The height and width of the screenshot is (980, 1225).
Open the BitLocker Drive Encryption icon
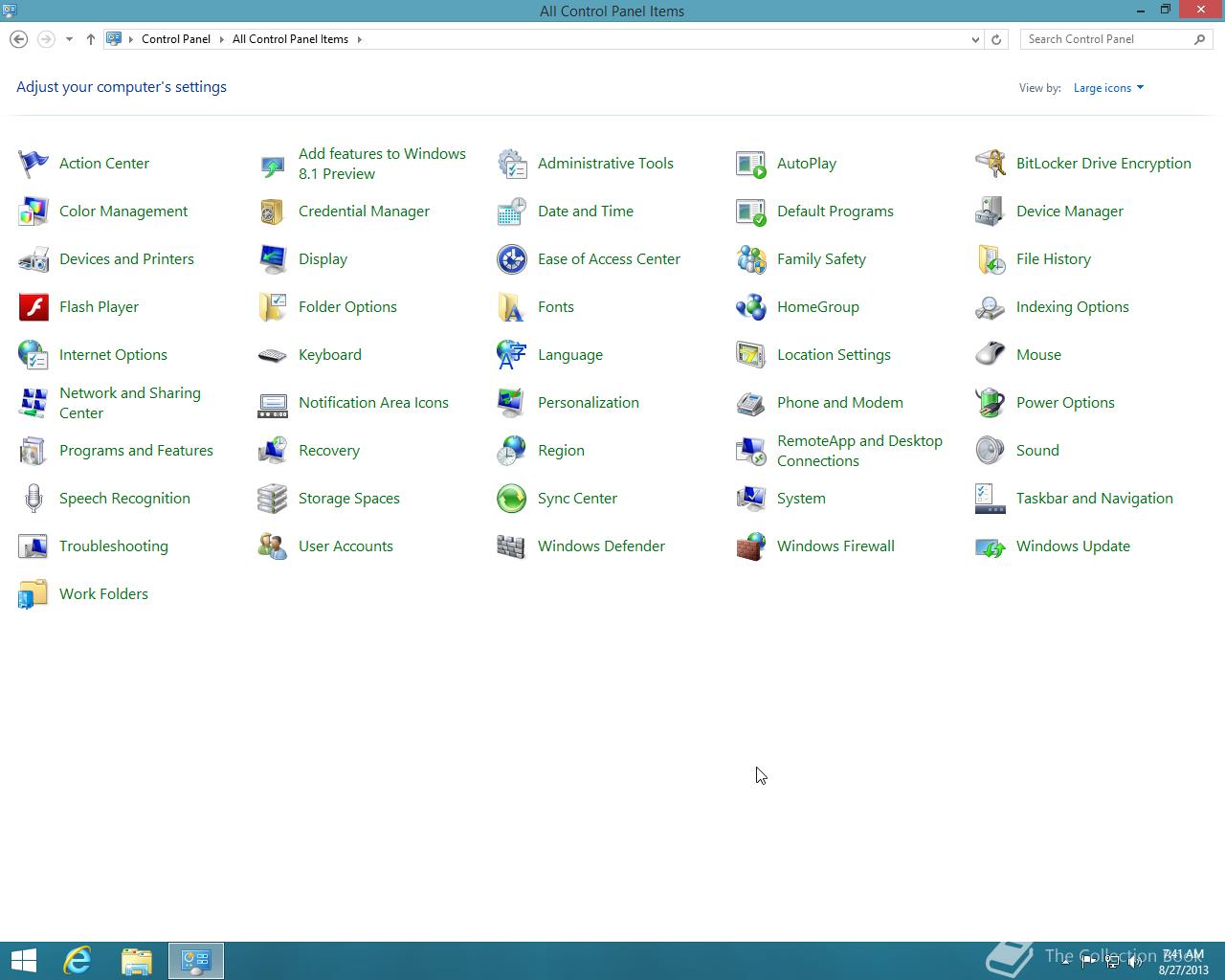coord(991,164)
